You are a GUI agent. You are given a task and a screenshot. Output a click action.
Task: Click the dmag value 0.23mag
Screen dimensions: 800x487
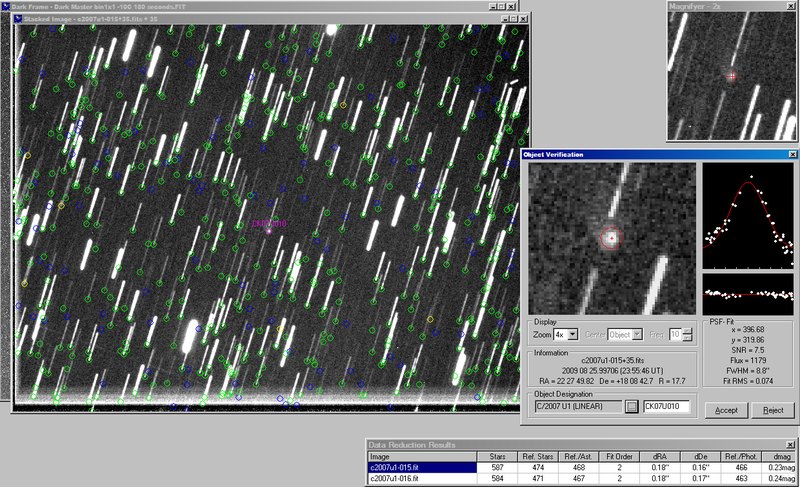pyautogui.click(x=782, y=468)
